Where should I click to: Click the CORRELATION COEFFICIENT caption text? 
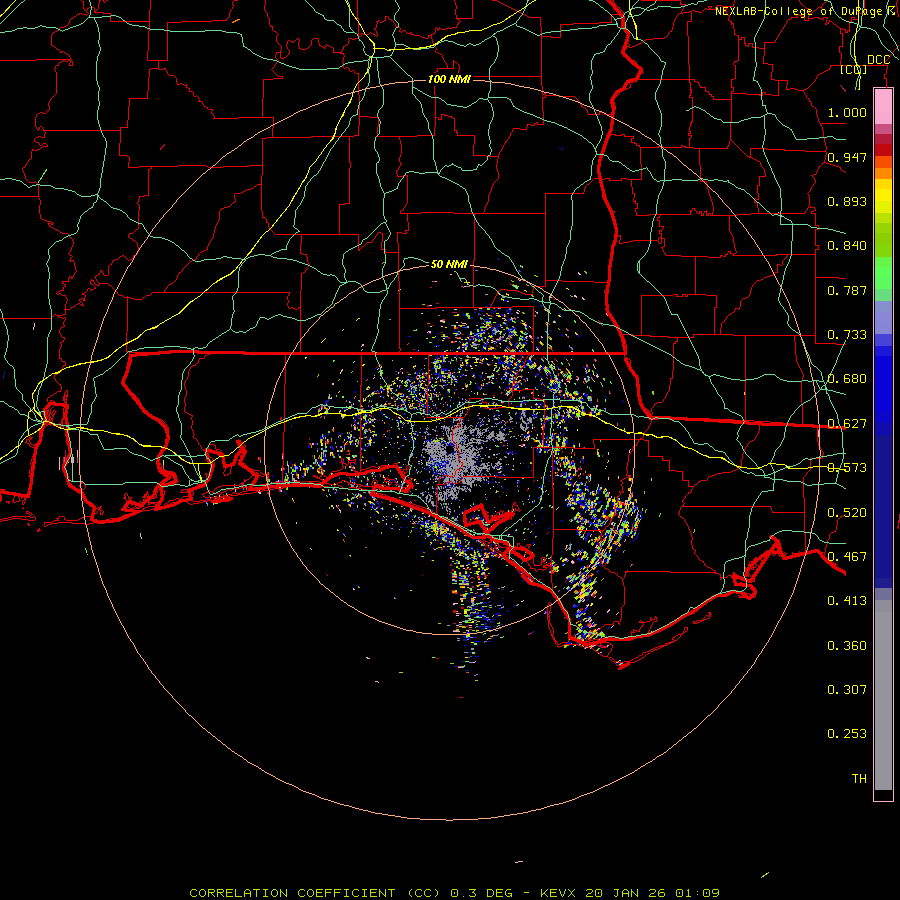coord(292,893)
